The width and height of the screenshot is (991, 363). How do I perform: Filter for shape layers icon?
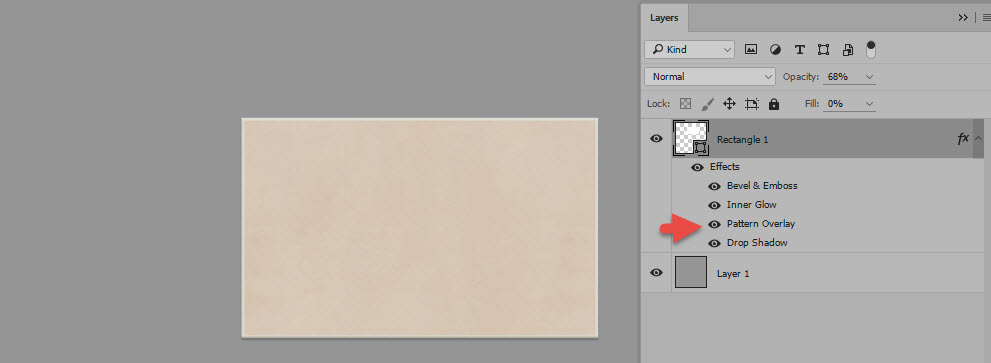click(x=824, y=49)
